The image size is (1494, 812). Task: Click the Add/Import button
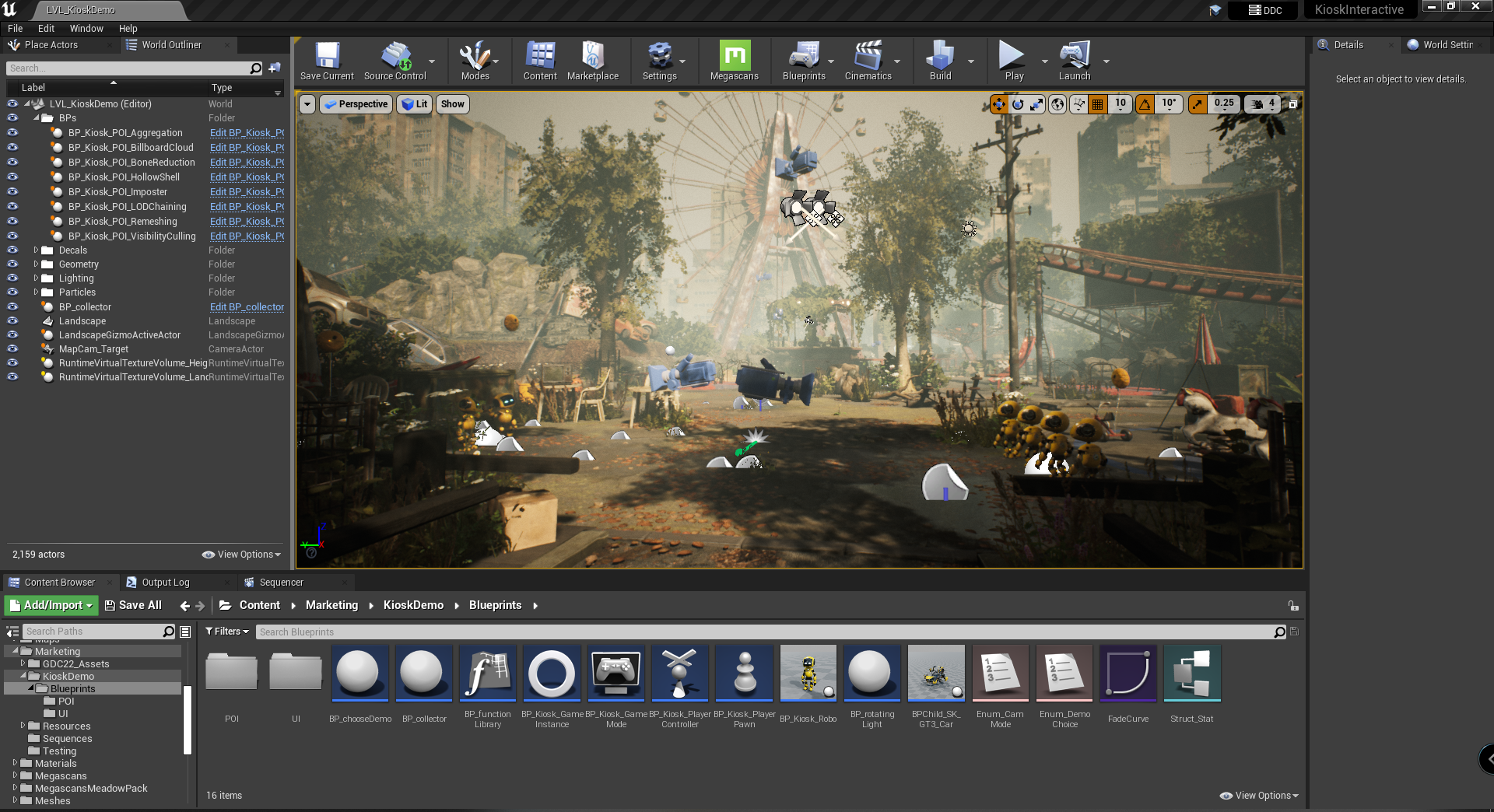(51, 605)
